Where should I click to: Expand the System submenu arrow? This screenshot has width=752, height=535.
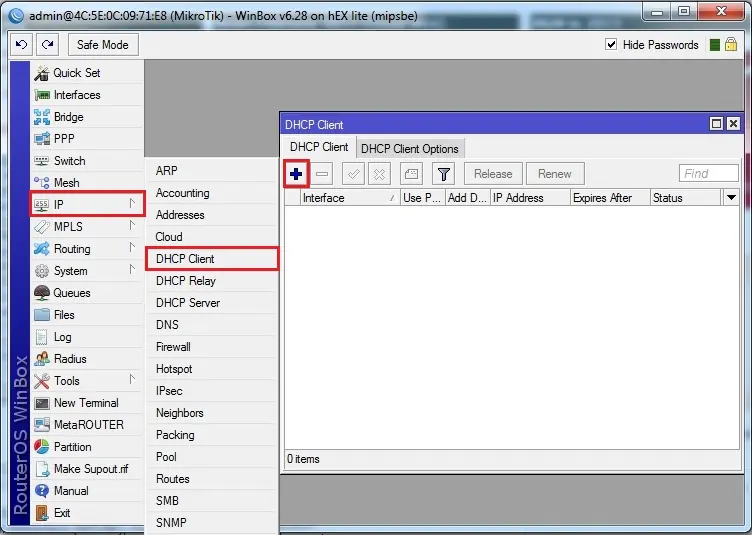[132, 269]
